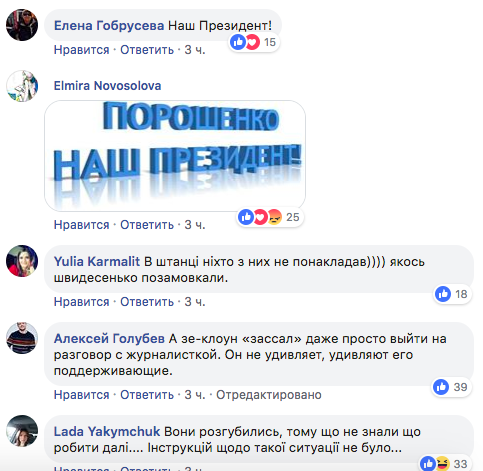483x471 pixels.
Task: Open timestamp 3 ч. on Elmira's comment
Action: pos(195,225)
